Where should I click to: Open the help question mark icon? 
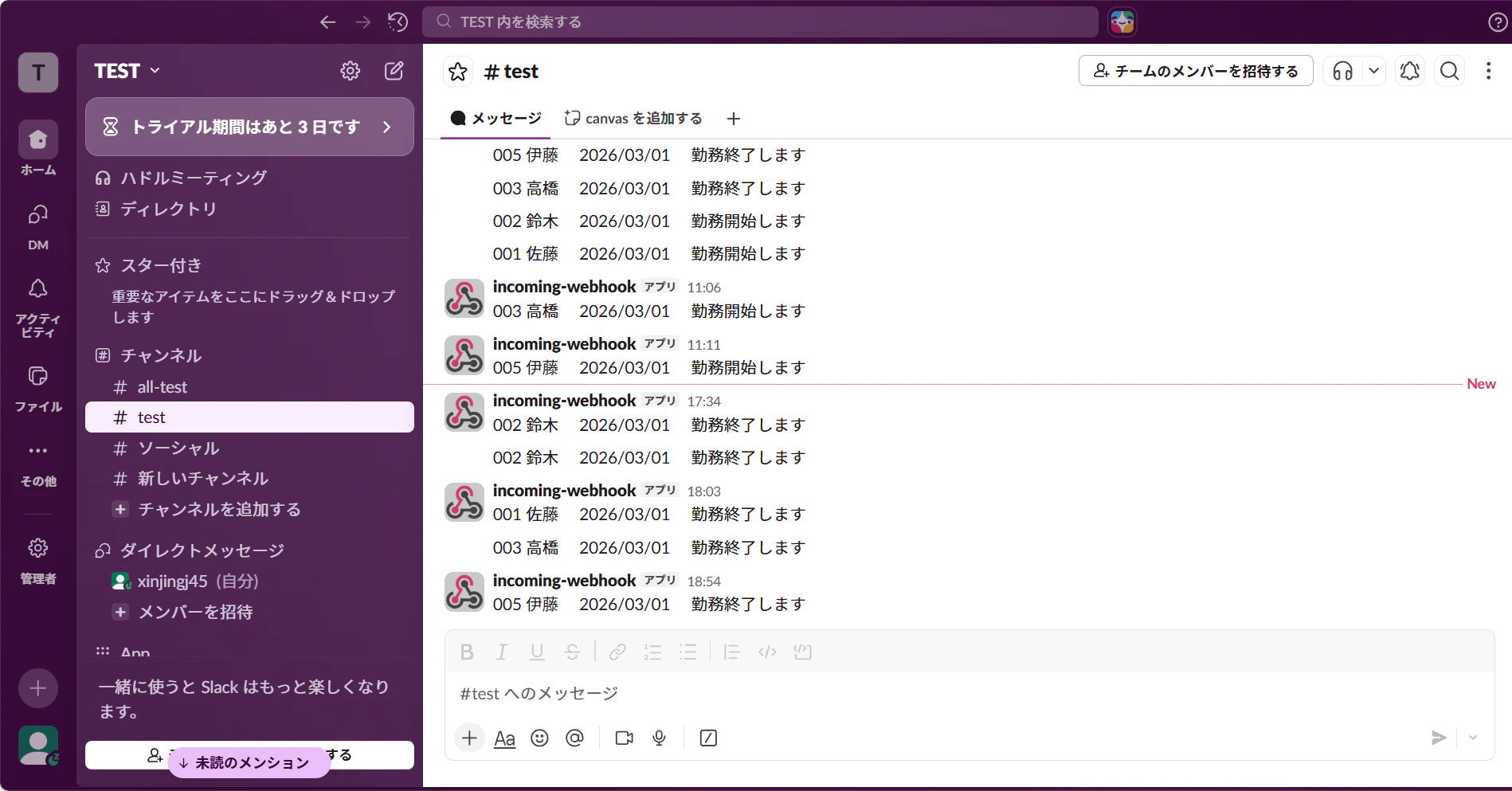click(1498, 22)
